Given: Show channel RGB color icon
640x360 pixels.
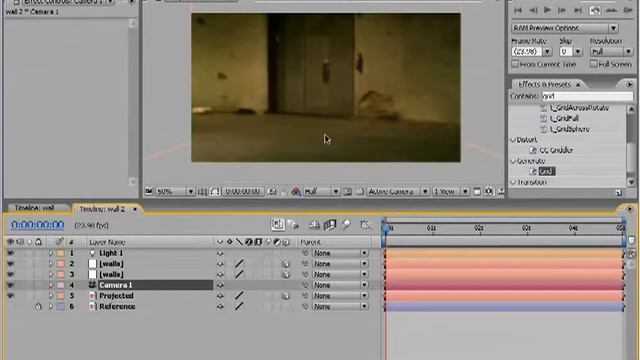Looking at the screenshot, I should tap(296, 191).
